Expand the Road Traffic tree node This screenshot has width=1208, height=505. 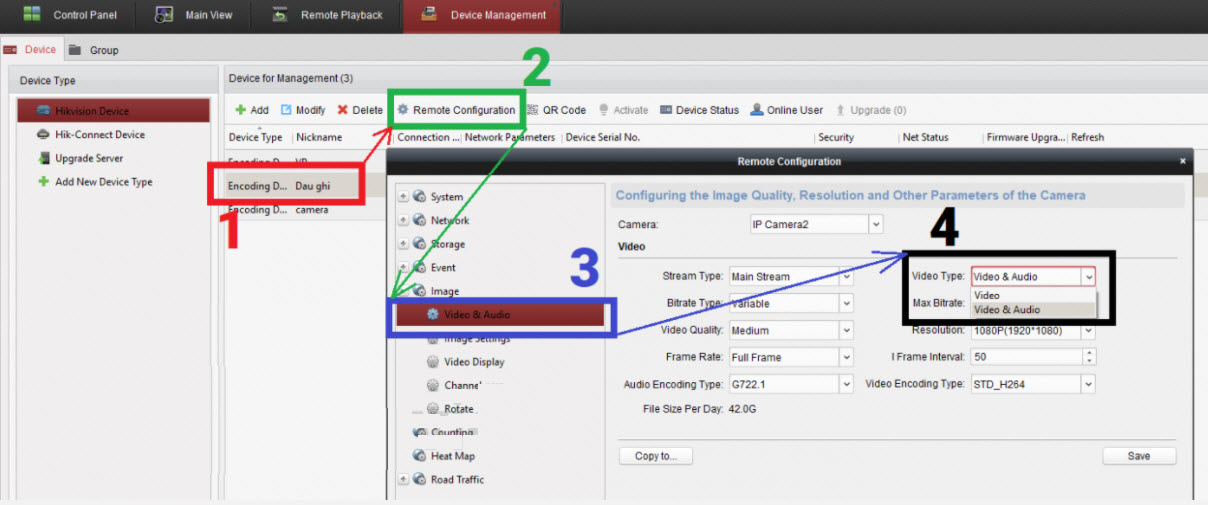coord(403,480)
